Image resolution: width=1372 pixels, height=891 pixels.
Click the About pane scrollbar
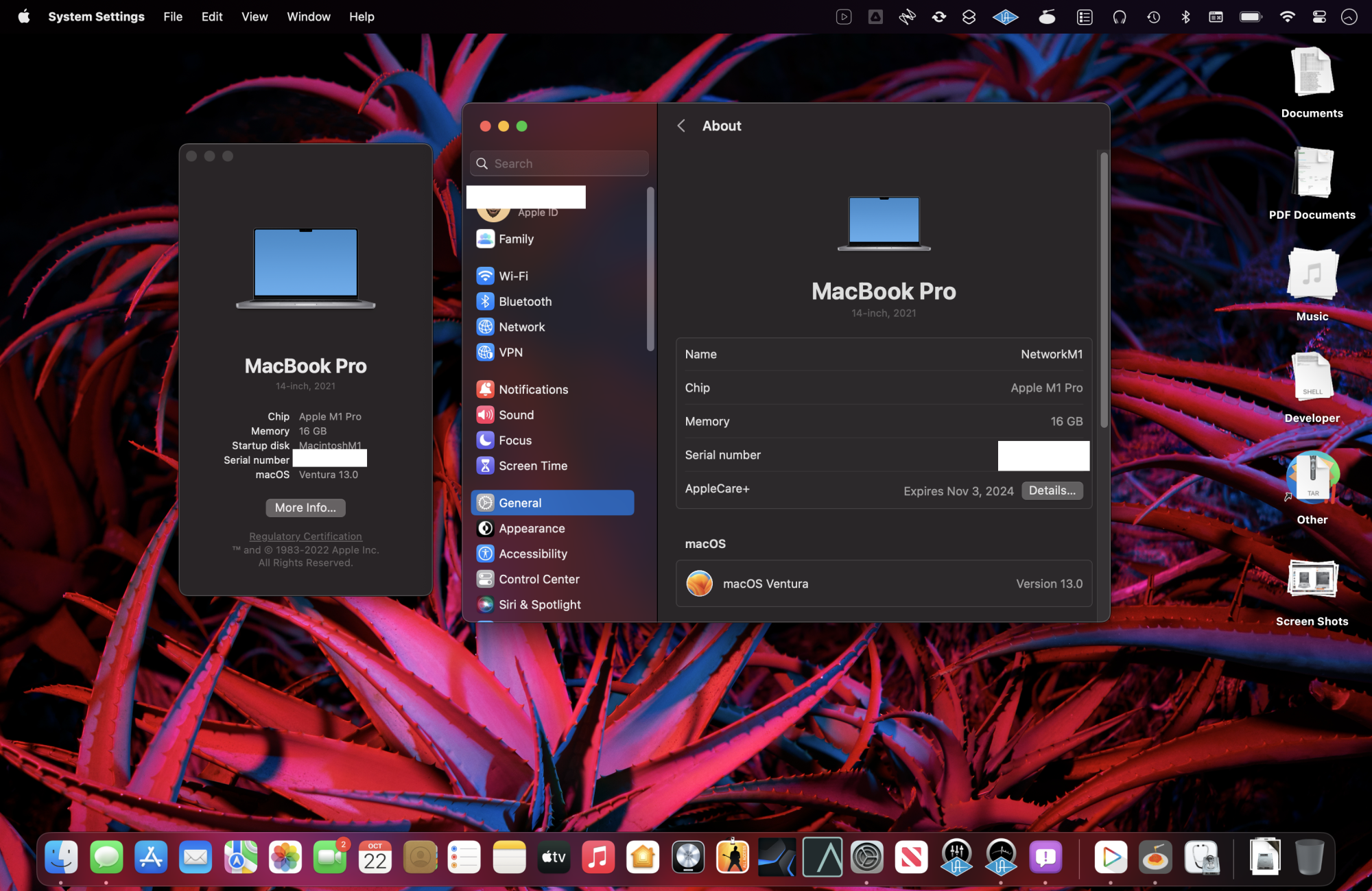pos(1104,288)
